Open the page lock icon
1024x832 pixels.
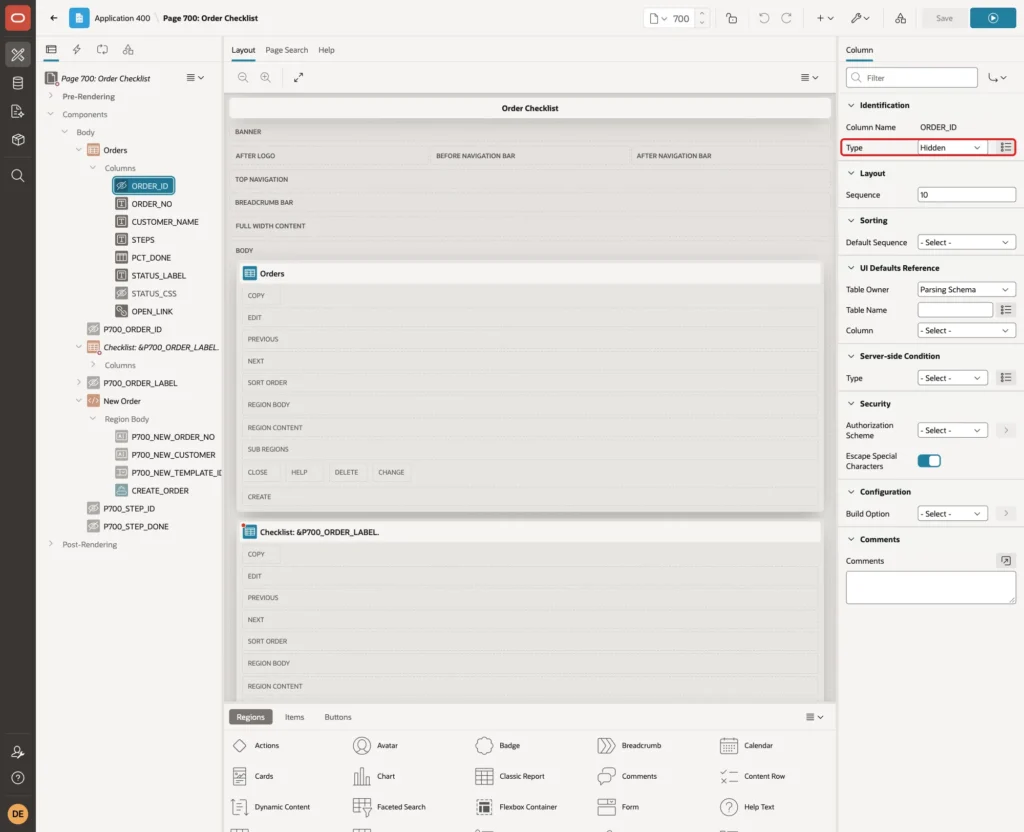pyautogui.click(x=731, y=18)
